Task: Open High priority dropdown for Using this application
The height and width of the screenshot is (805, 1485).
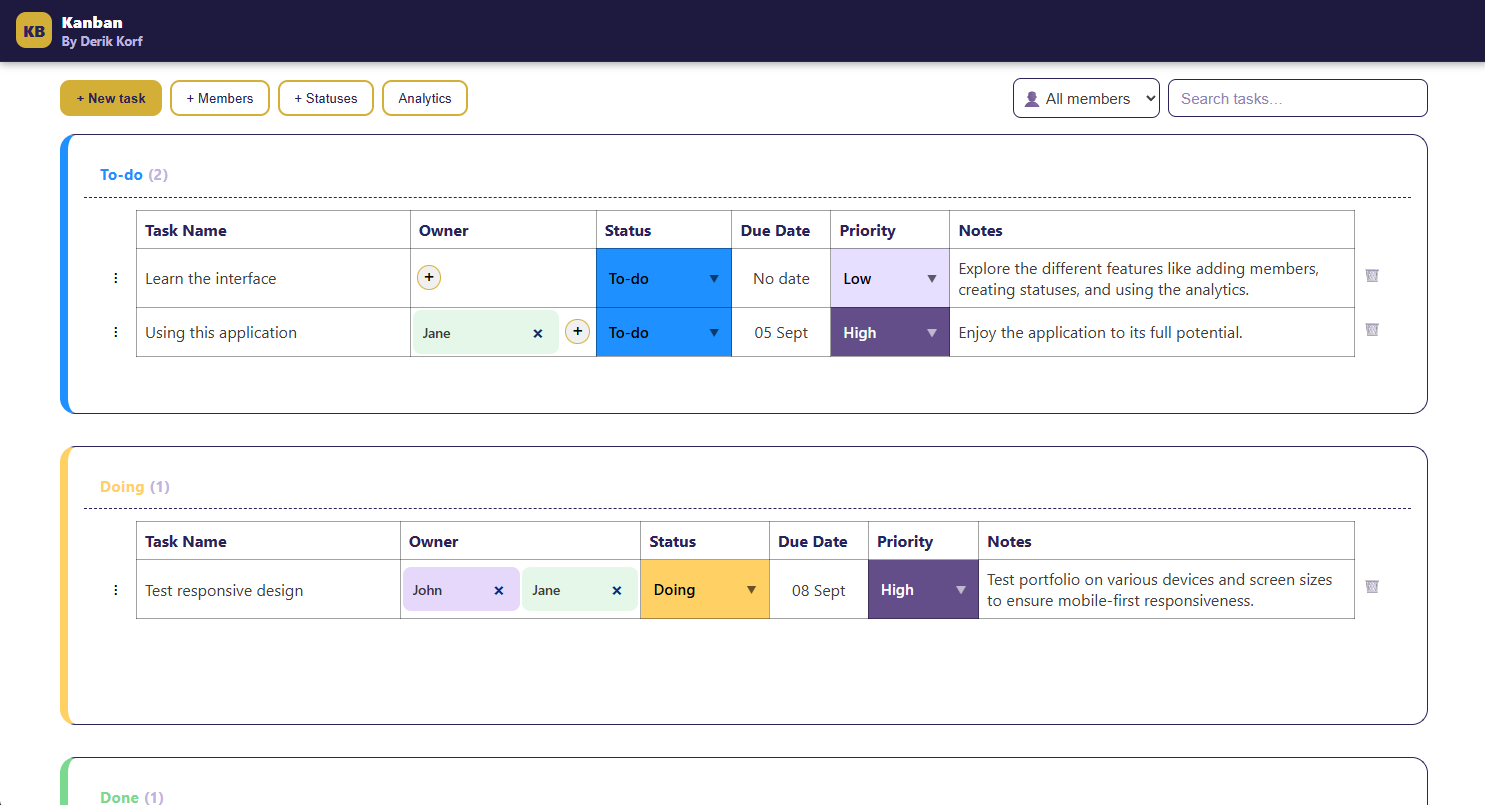Action: point(890,332)
